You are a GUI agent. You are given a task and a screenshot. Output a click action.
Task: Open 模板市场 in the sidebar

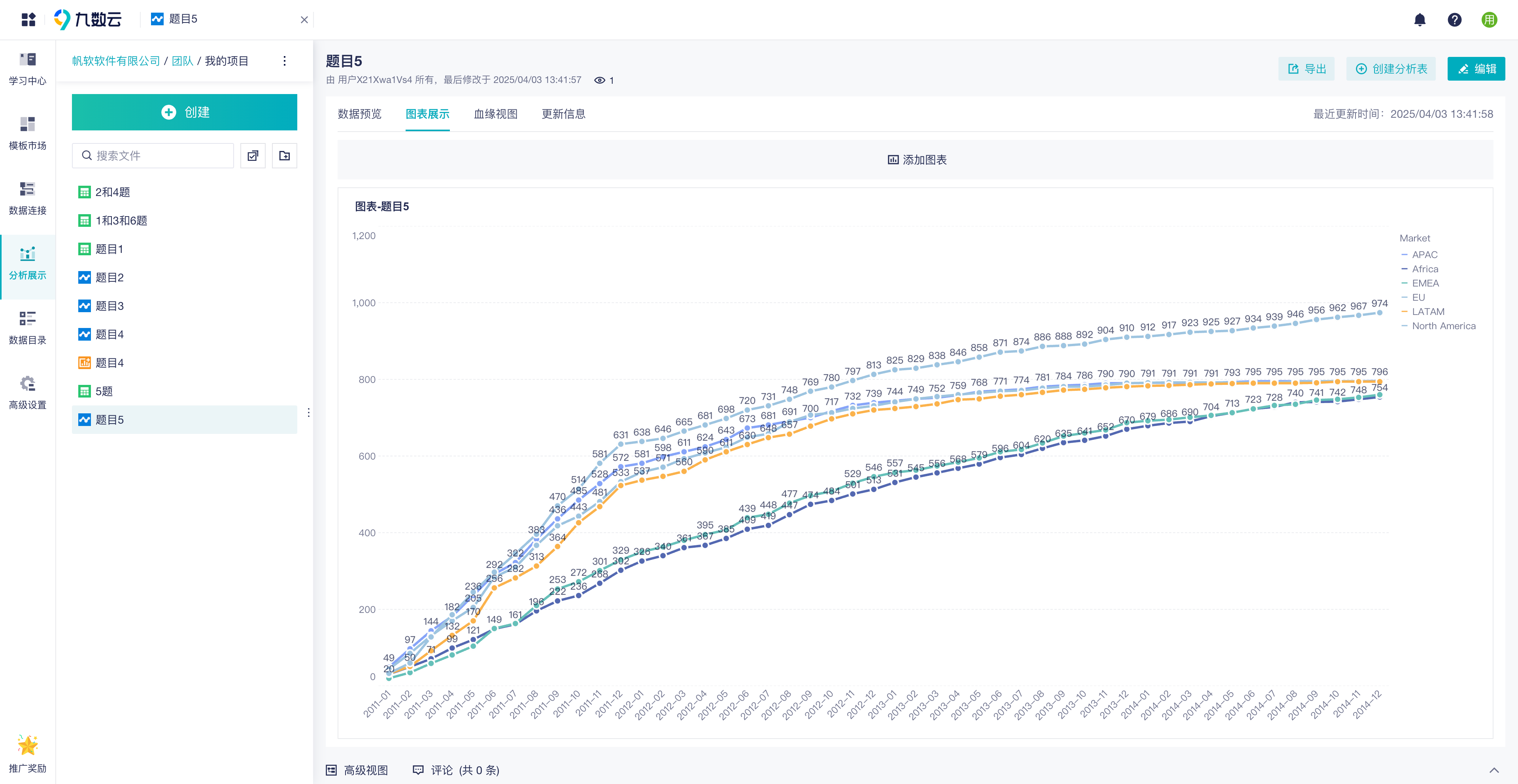click(x=28, y=134)
